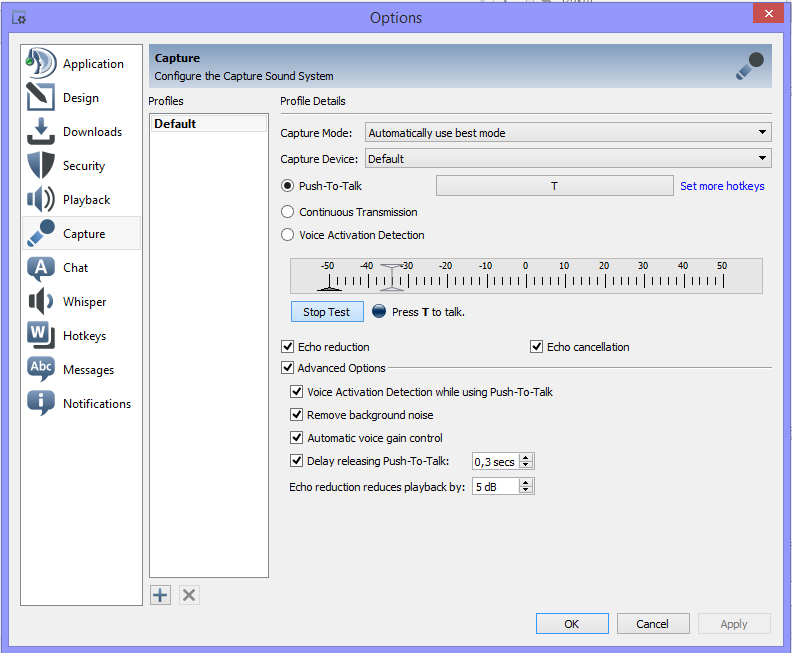Follow the Set more hotkeys link
The image size is (792, 653).
click(722, 186)
